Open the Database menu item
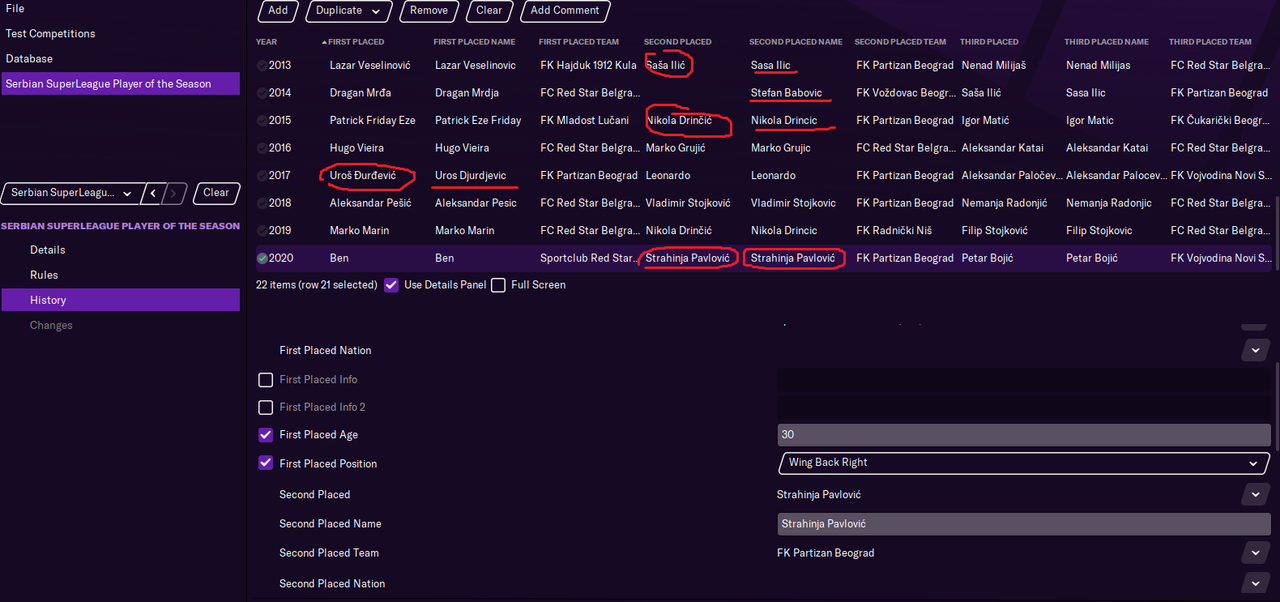Screen dimensions: 1280x602 (x=29, y=59)
